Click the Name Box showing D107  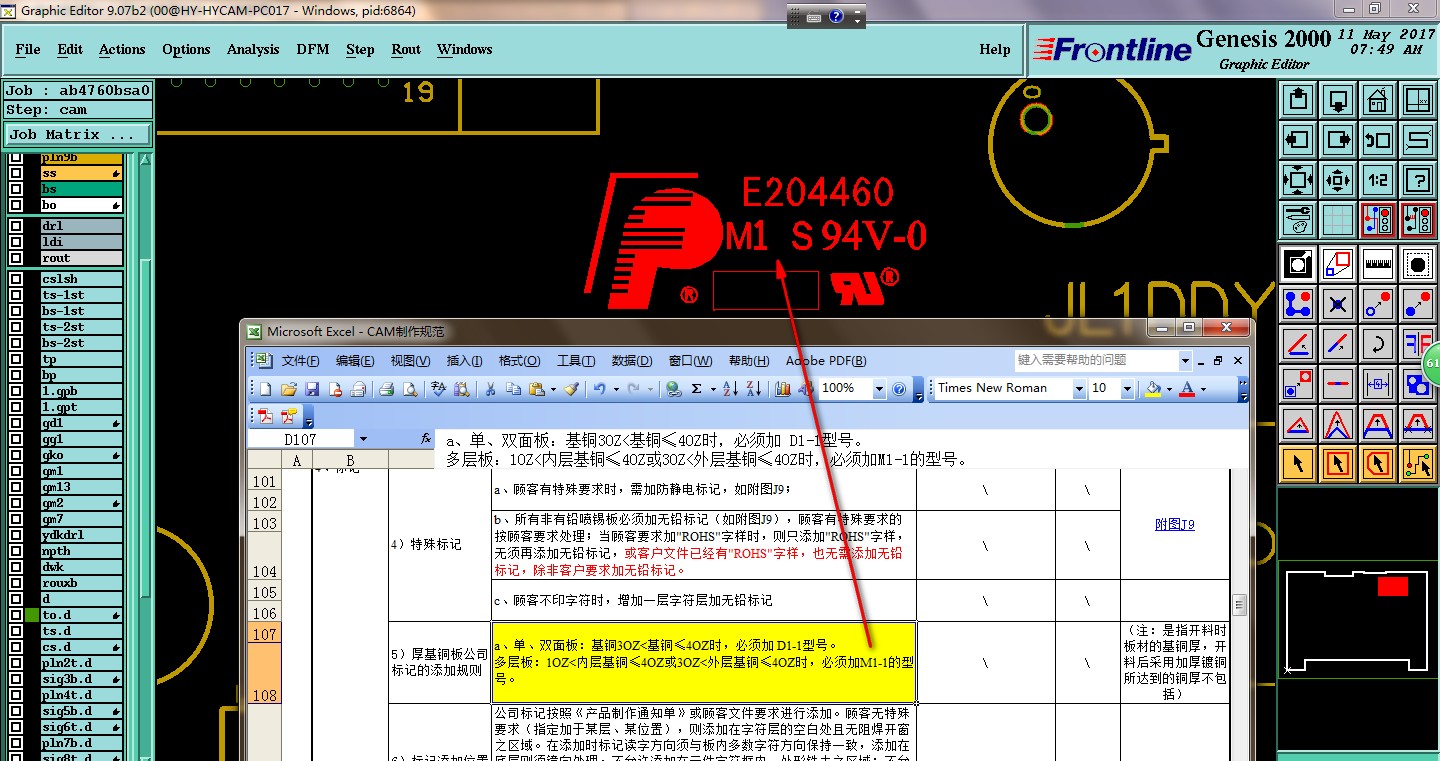tap(302, 439)
